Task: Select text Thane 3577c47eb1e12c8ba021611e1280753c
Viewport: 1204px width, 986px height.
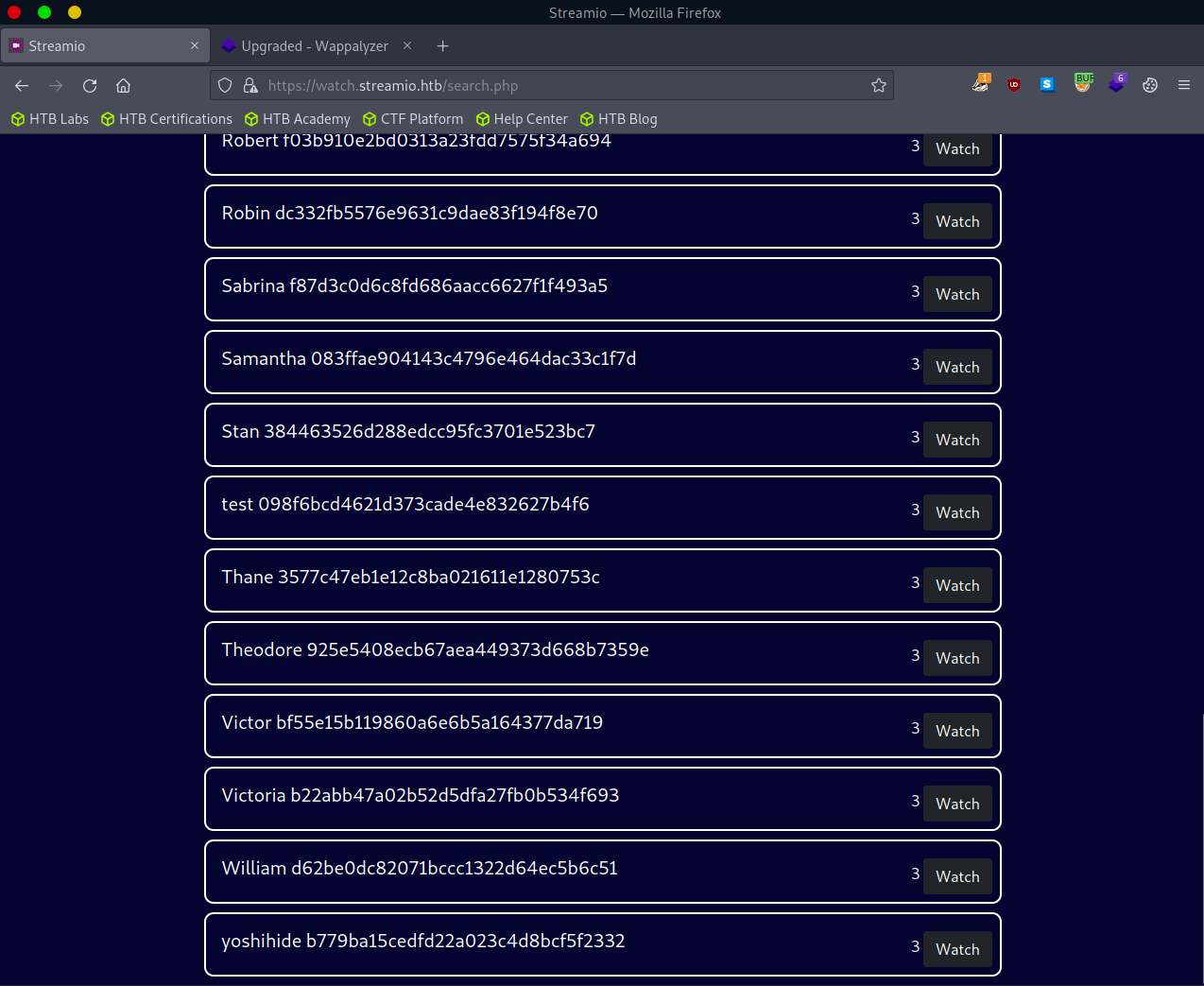Action: (x=410, y=577)
